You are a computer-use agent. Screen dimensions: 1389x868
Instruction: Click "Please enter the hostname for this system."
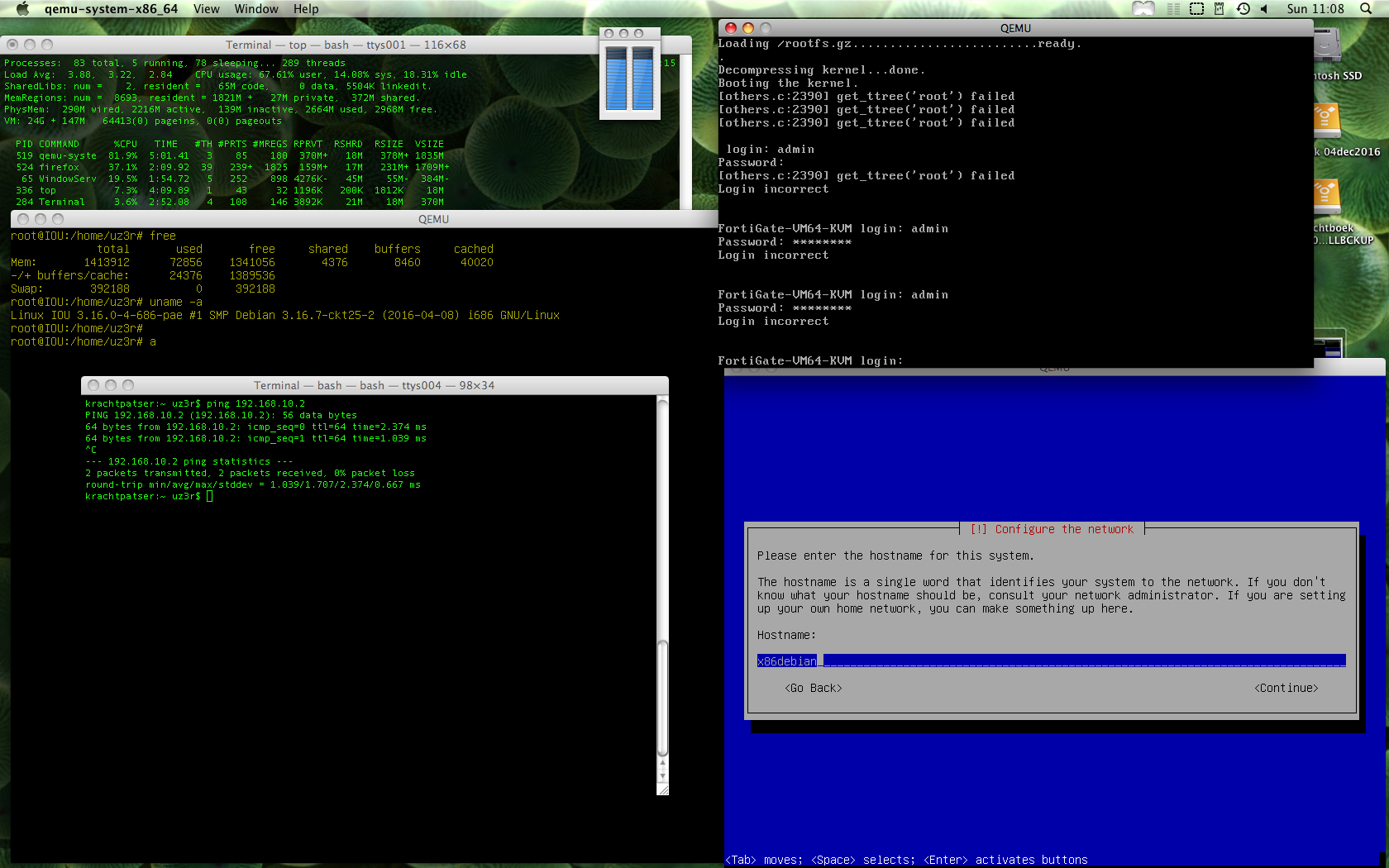tap(895, 556)
